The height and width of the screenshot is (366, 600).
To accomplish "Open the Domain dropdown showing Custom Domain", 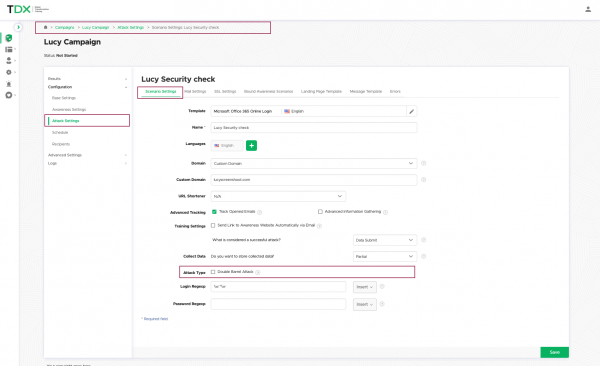I will click(x=314, y=163).
